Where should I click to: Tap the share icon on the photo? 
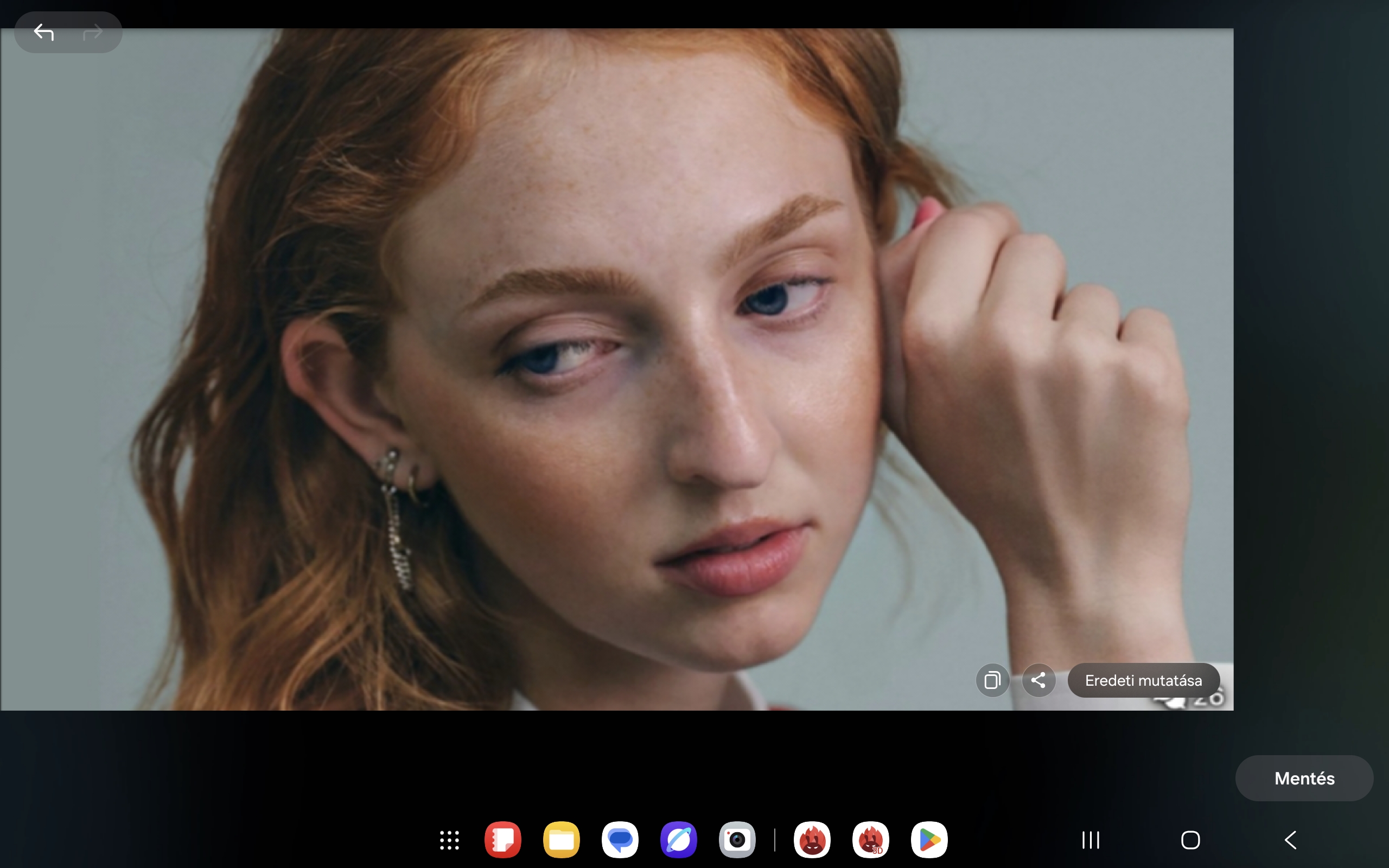point(1038,680)
